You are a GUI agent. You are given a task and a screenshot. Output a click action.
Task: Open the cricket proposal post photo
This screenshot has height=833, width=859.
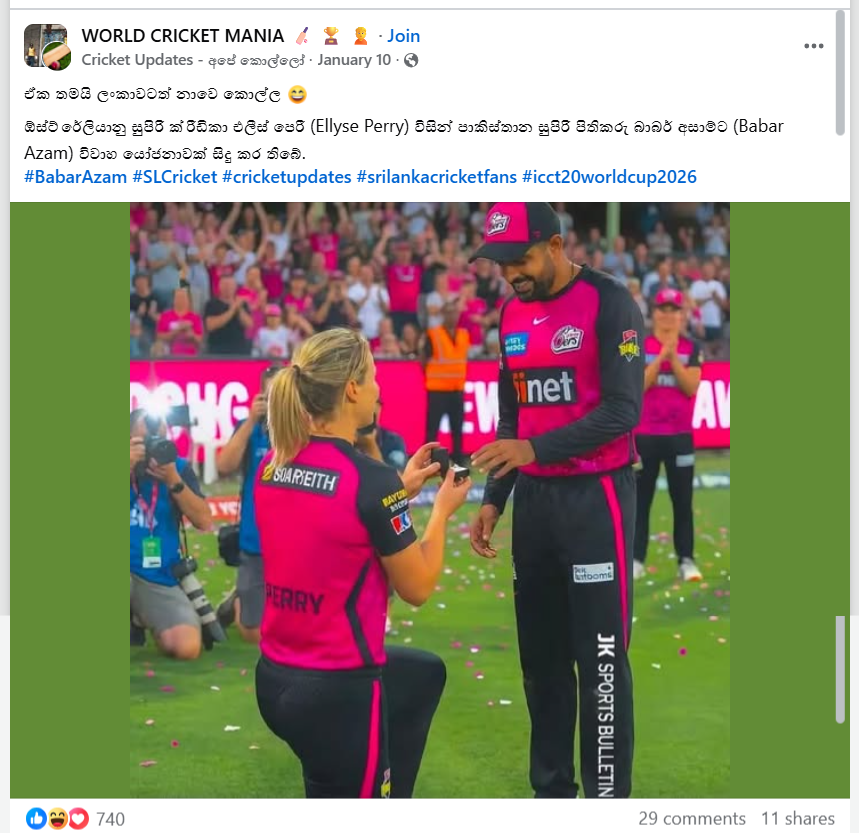pyautogui.click(x=430, y=500)
